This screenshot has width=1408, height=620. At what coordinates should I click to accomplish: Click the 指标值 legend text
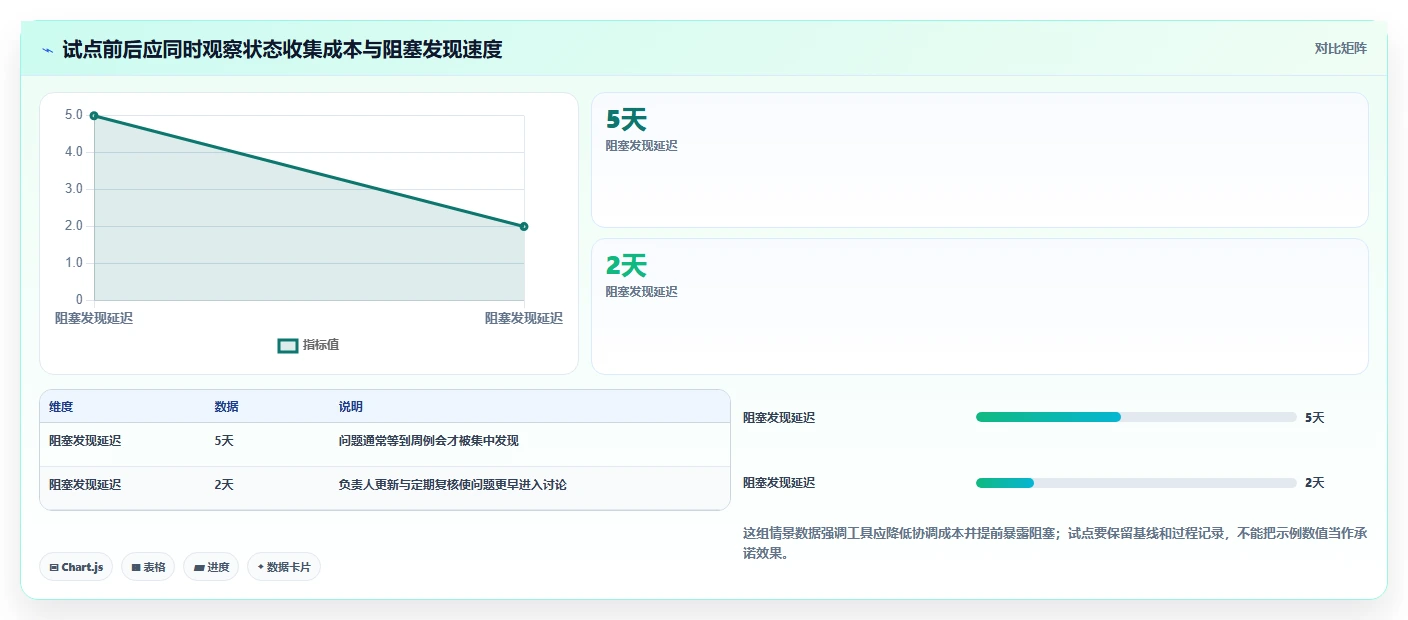point(321,345)
